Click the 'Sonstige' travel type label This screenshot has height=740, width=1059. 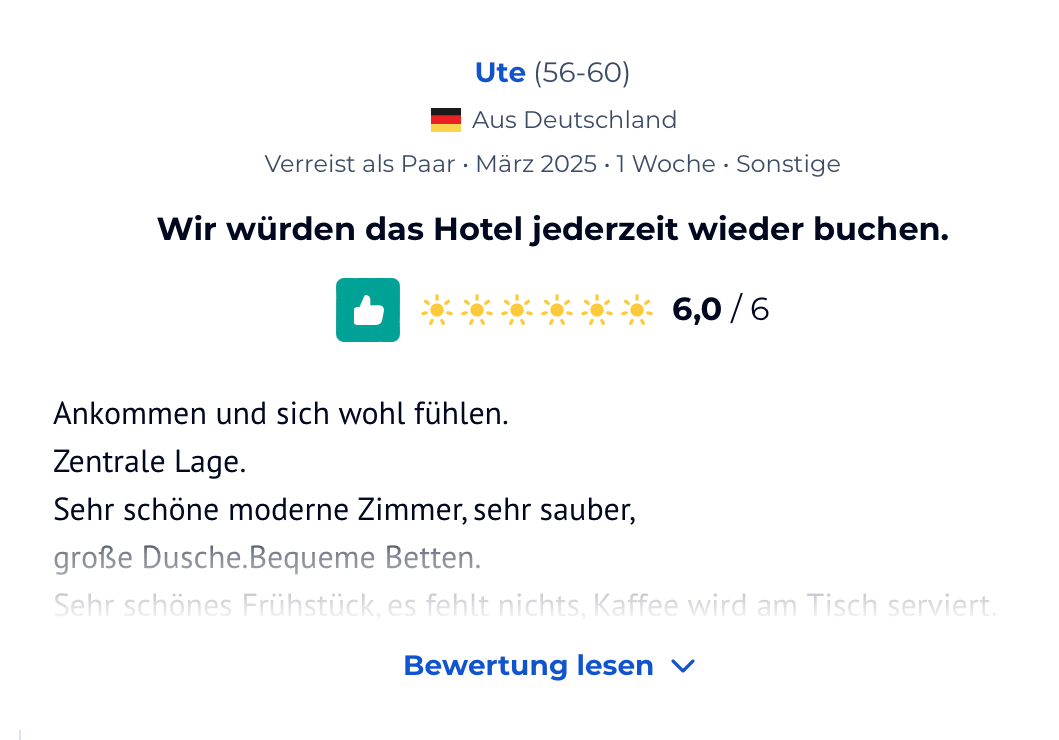click(788, 164)
